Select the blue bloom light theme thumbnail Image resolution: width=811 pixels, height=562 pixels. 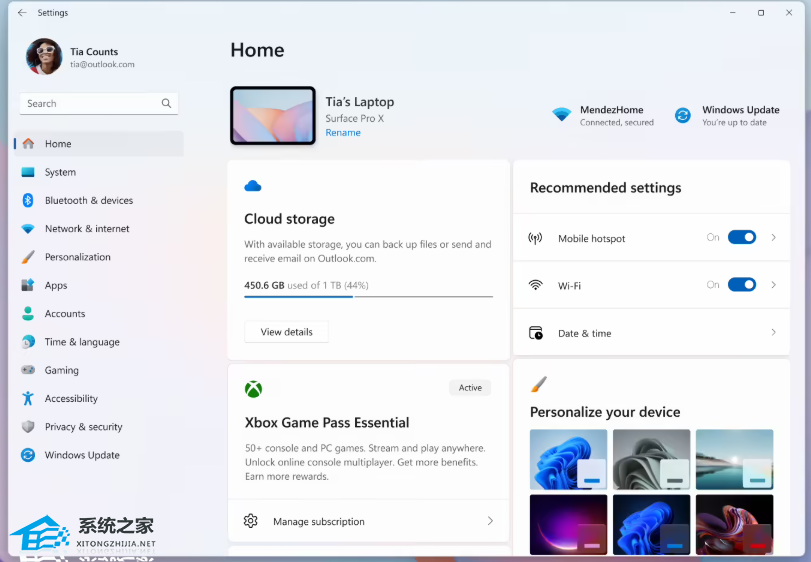(568, 459)
